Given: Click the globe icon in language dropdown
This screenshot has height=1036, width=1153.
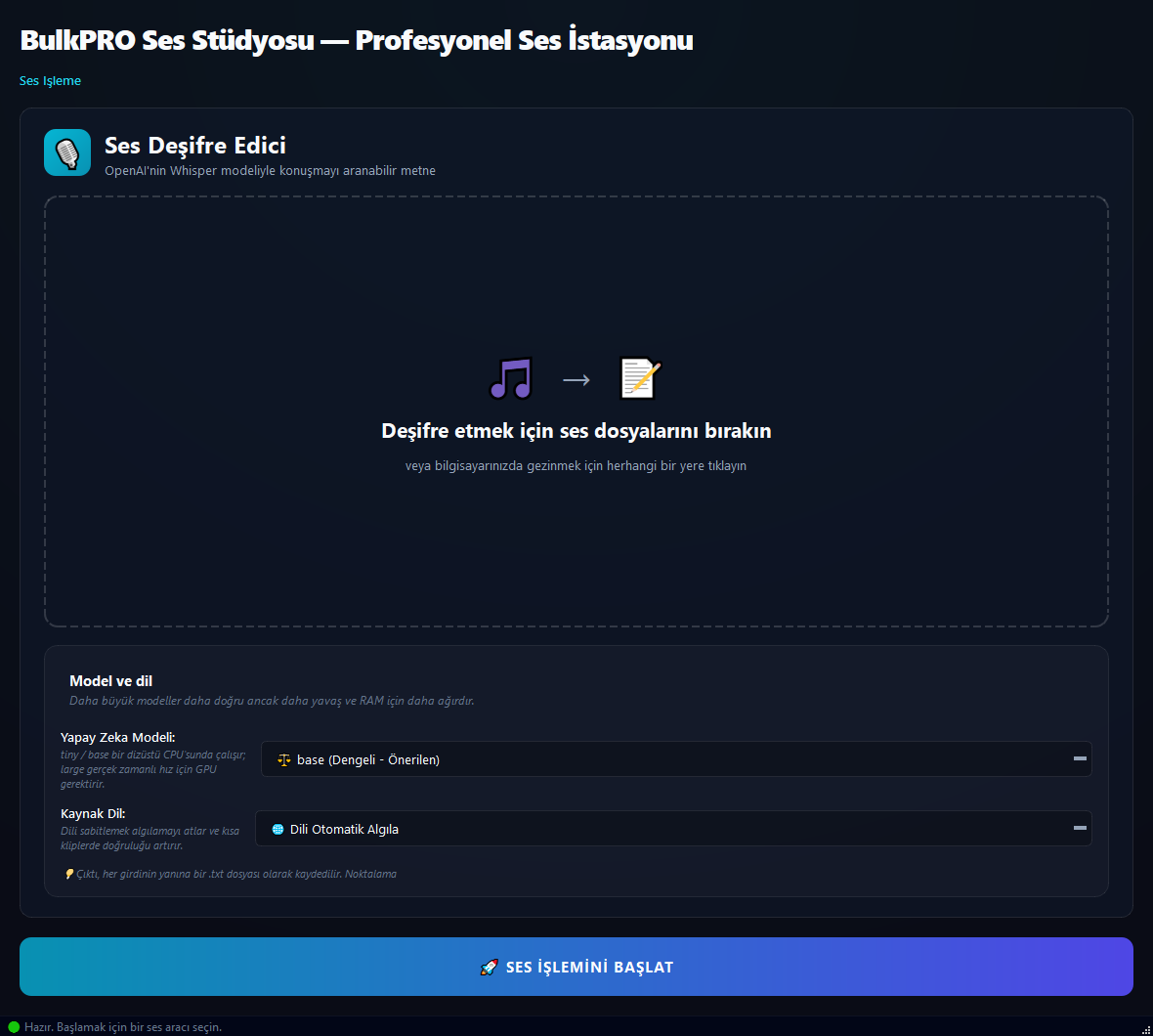Looking at the screenshot, I should click(x=278, y=829).
